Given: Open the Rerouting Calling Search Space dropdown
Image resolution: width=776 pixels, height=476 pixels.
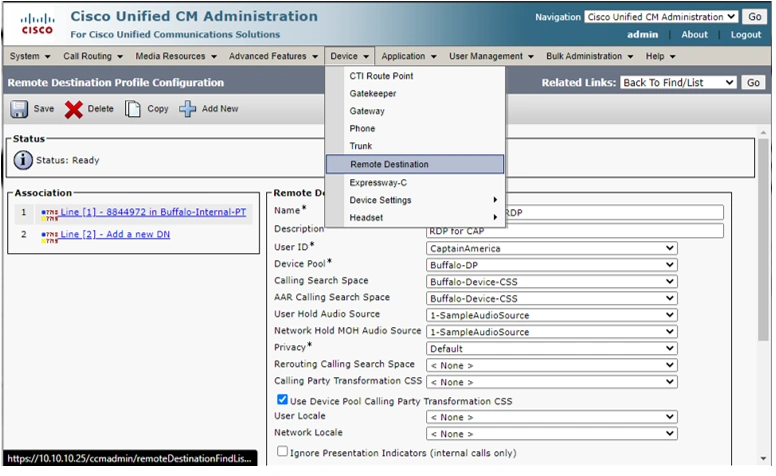Looking at the screenshot, I should tap(551, 365).
